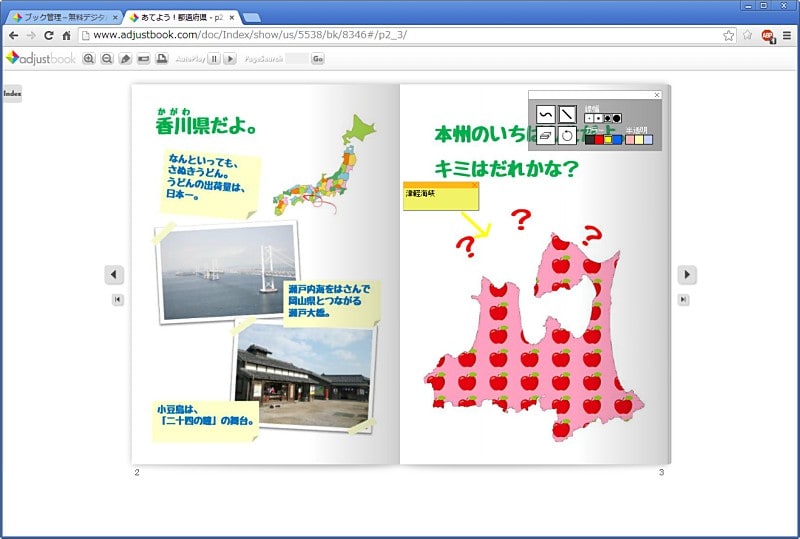This screenshot has height=539, width=800.
Task: Select the thinnest line width option
Action: tap(589, 118)
